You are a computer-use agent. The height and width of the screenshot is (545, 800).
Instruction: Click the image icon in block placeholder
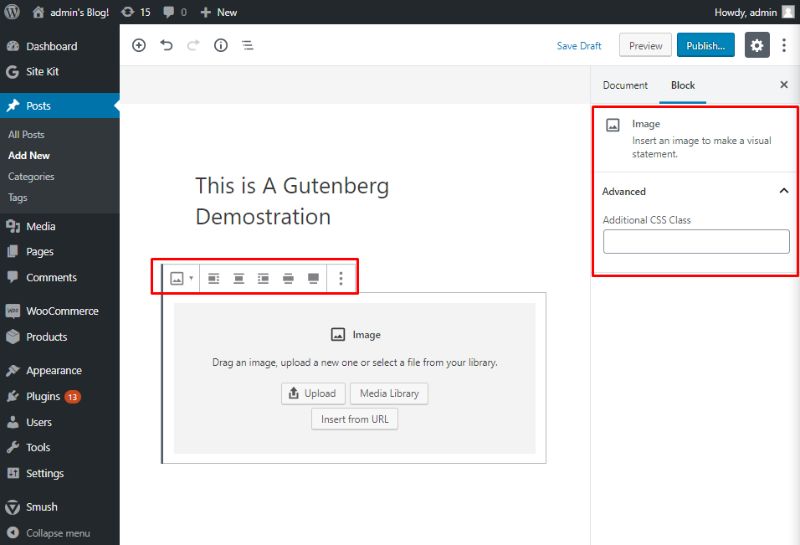click(338, 334)
